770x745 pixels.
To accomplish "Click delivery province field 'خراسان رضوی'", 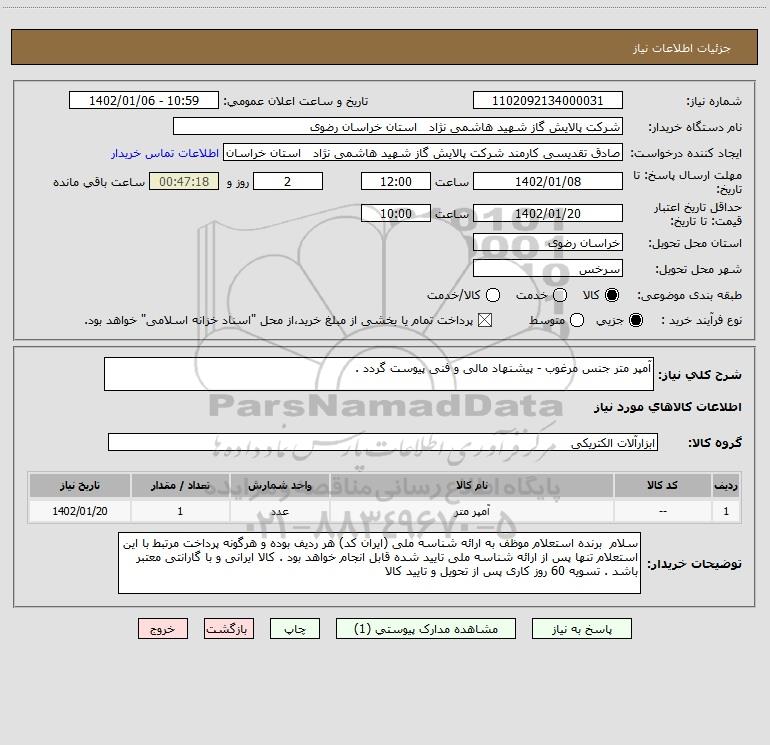I will click(548, 243).
